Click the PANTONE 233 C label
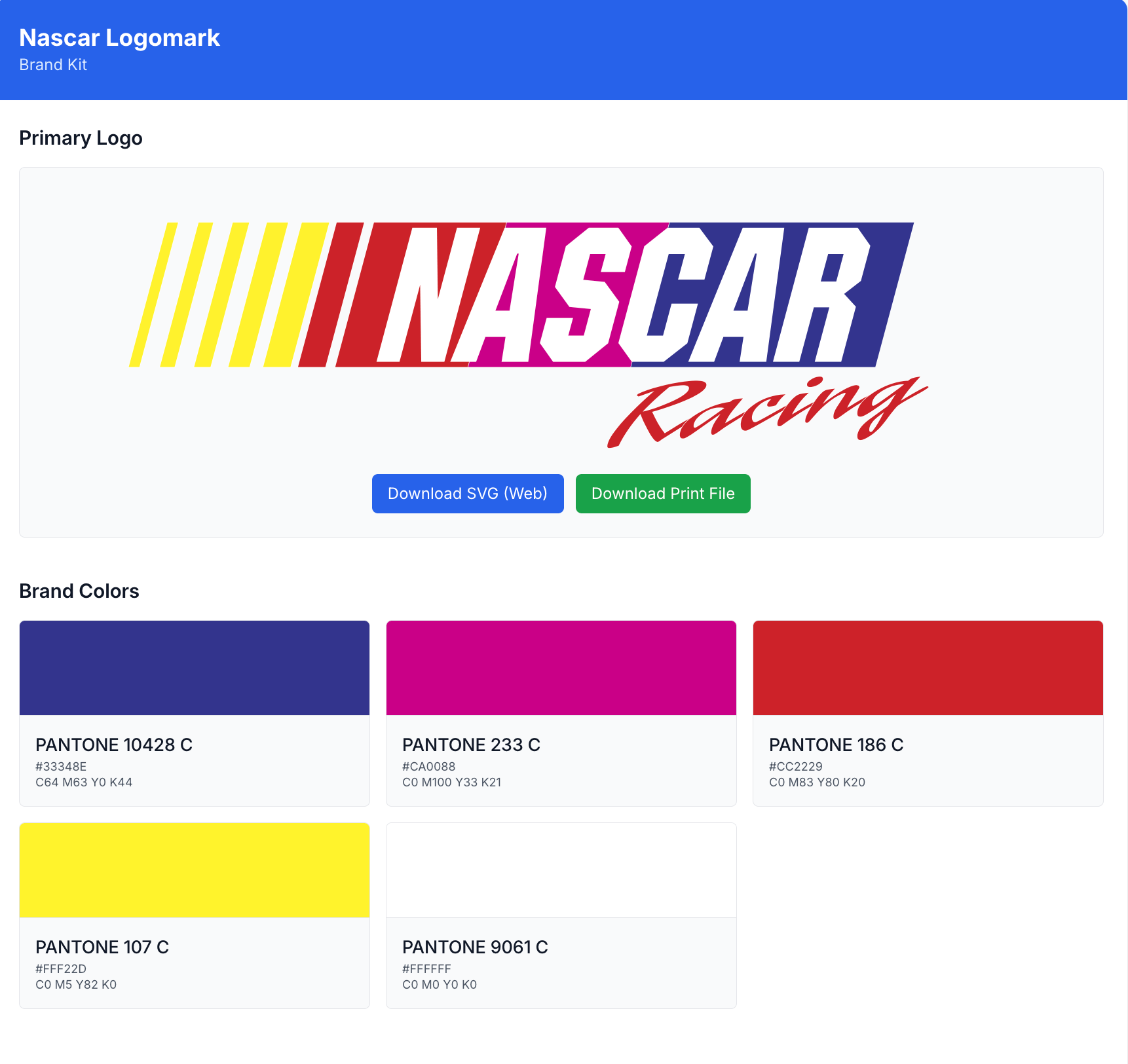 point(471,745)
